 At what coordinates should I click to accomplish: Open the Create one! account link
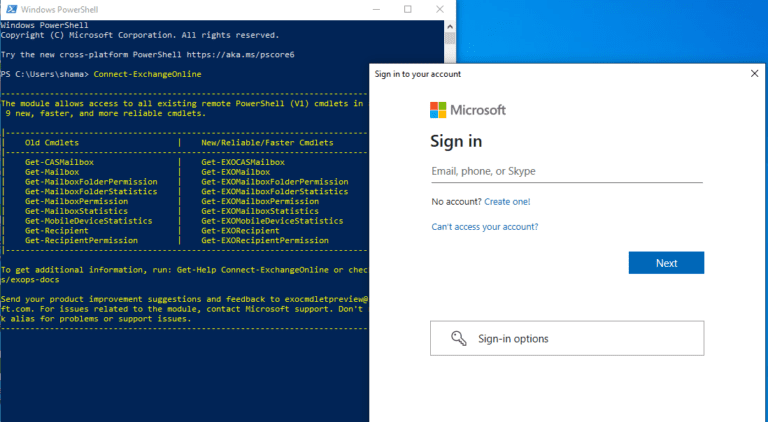click(507, 202)
